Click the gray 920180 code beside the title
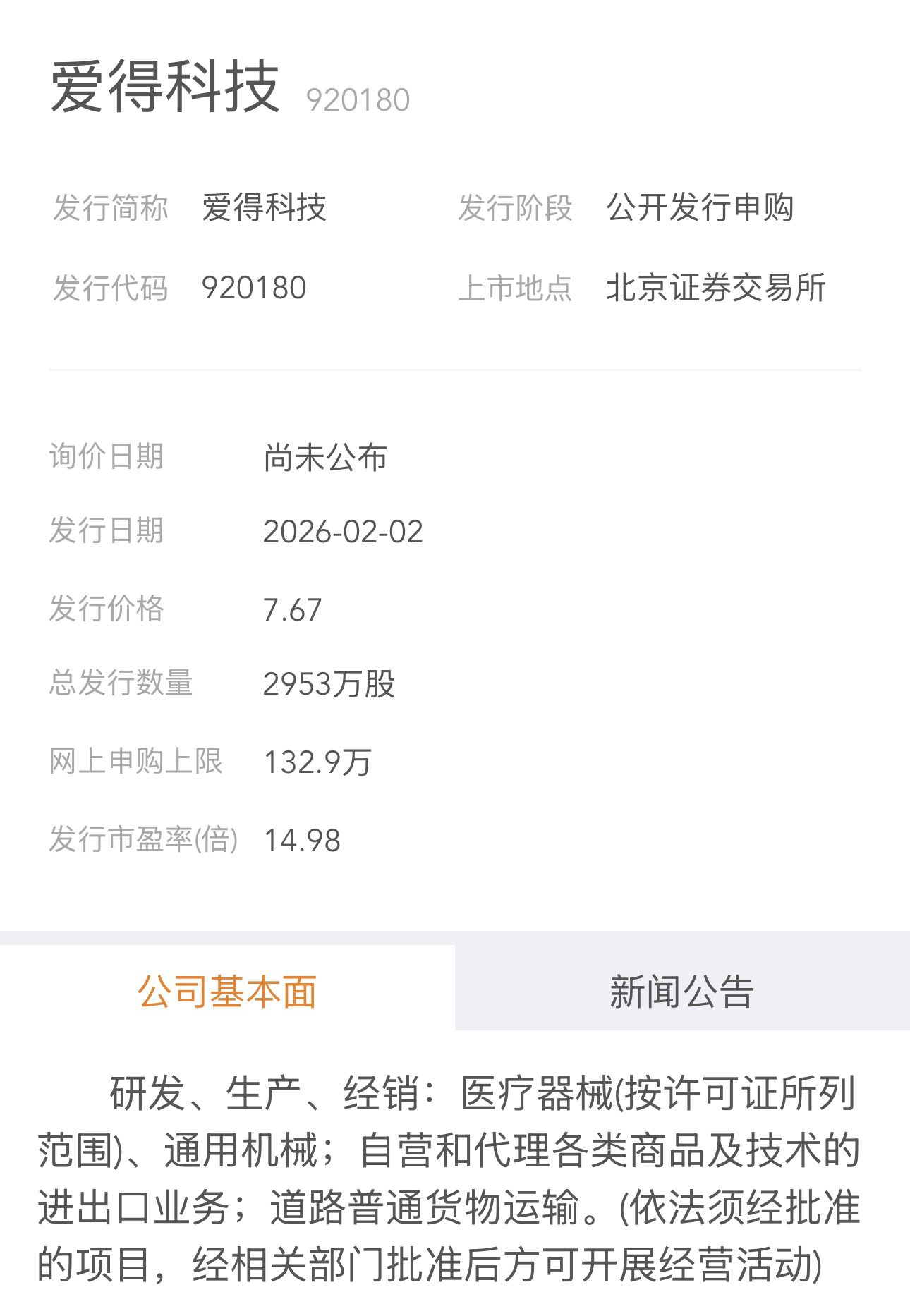 click(x=358, y=100)
